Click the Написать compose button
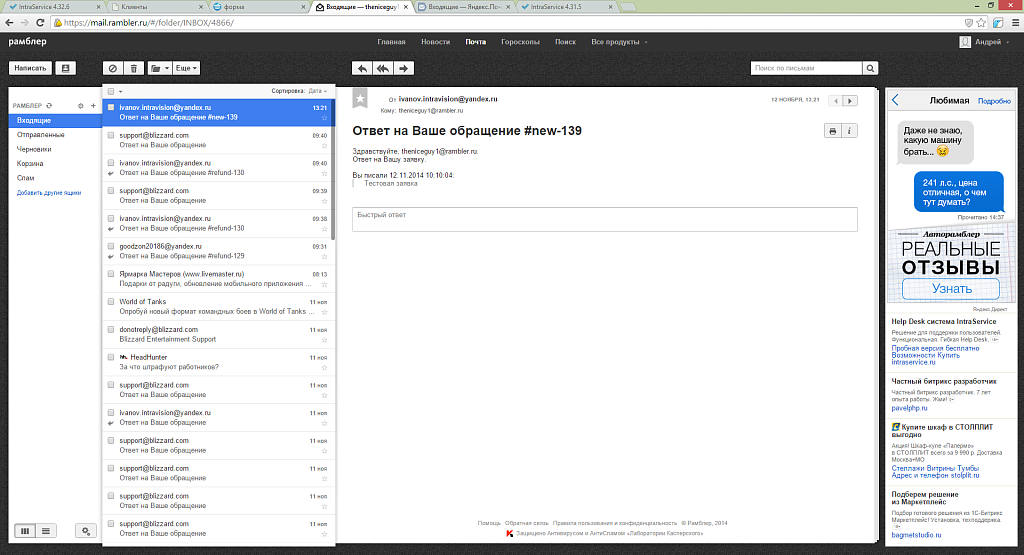1024x555 pixels. [x=30, y=68]
